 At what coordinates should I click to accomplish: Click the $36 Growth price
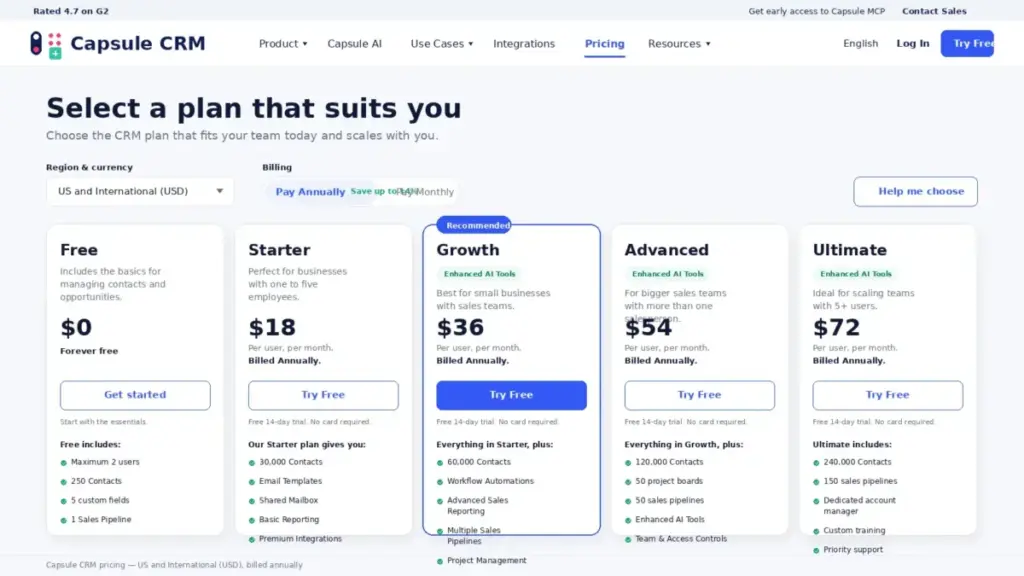pos(460,327)
